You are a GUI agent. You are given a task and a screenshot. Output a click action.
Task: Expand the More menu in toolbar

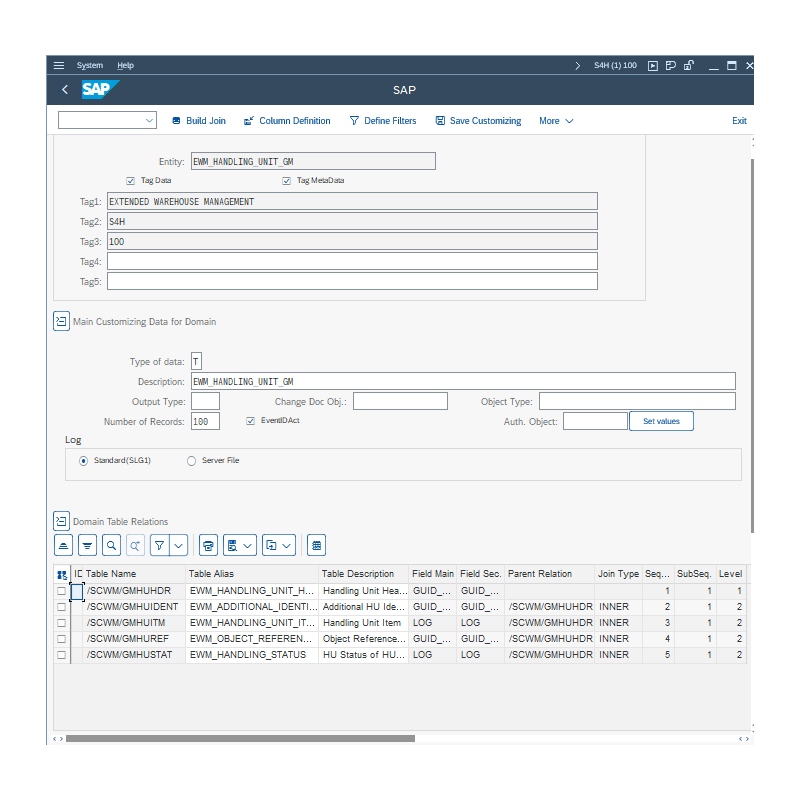556,121
